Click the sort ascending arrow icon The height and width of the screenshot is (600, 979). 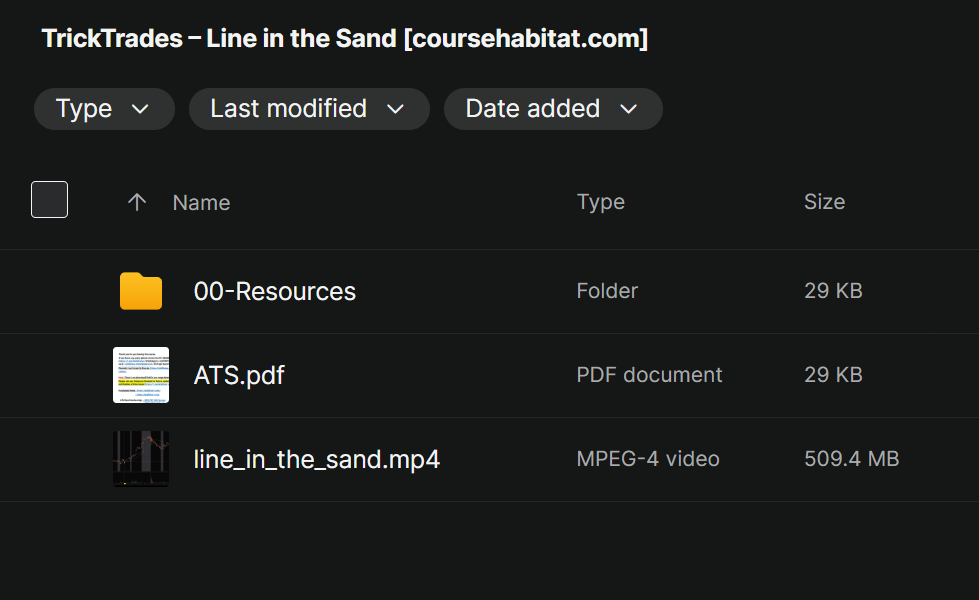[x=137, y=202]
